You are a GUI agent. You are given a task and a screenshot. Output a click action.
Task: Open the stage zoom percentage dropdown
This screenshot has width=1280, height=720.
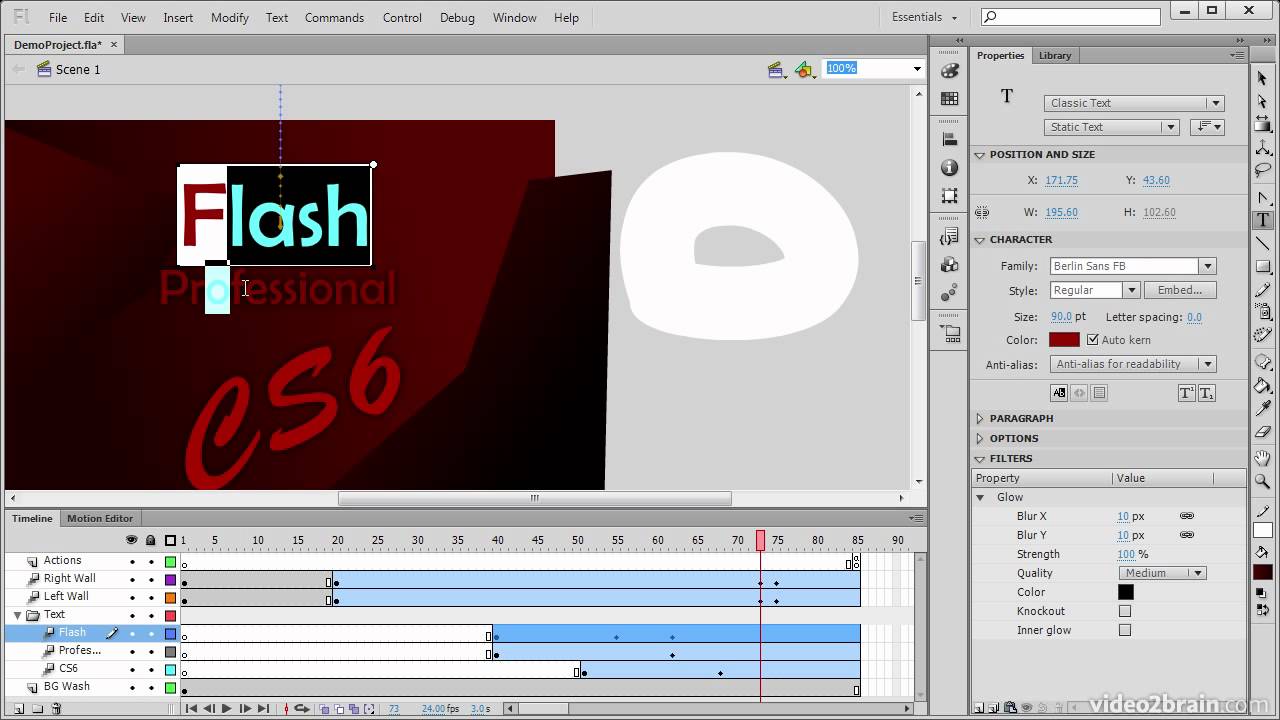[917, 68]
